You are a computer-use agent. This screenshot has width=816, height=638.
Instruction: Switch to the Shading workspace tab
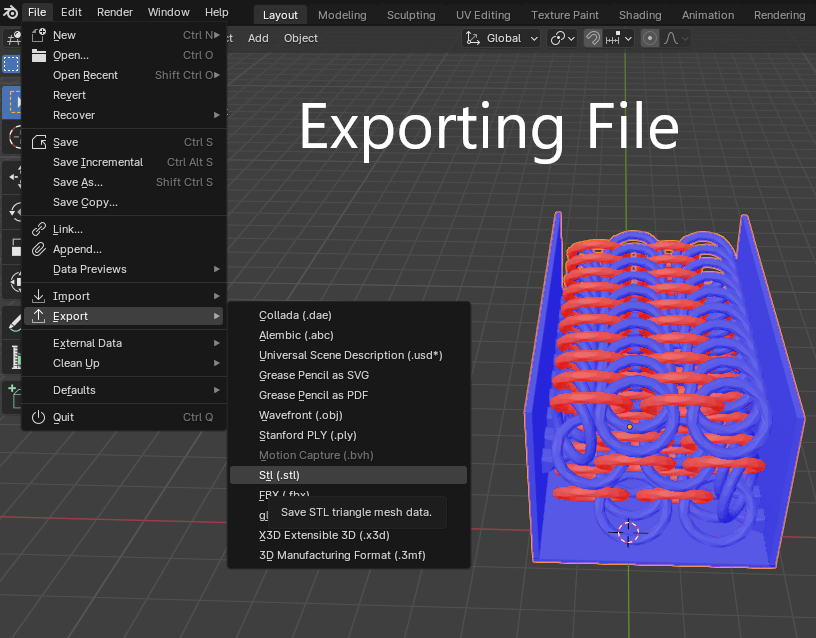point(640,15)
